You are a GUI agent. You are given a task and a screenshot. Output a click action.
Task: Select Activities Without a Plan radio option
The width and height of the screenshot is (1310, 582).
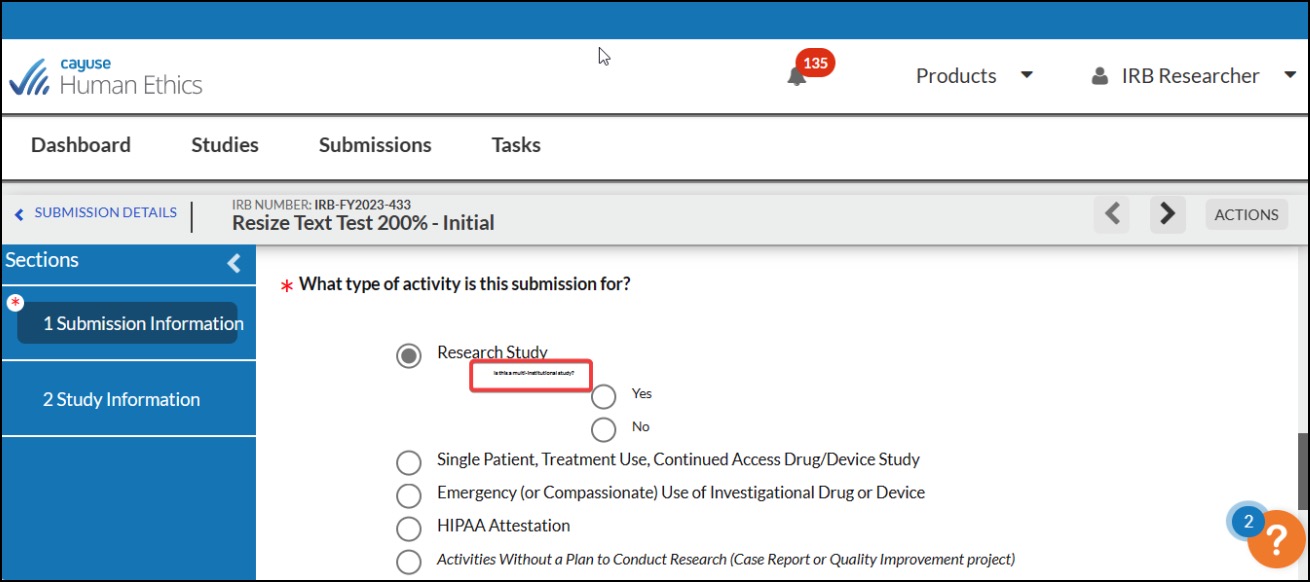pos(409,562)
